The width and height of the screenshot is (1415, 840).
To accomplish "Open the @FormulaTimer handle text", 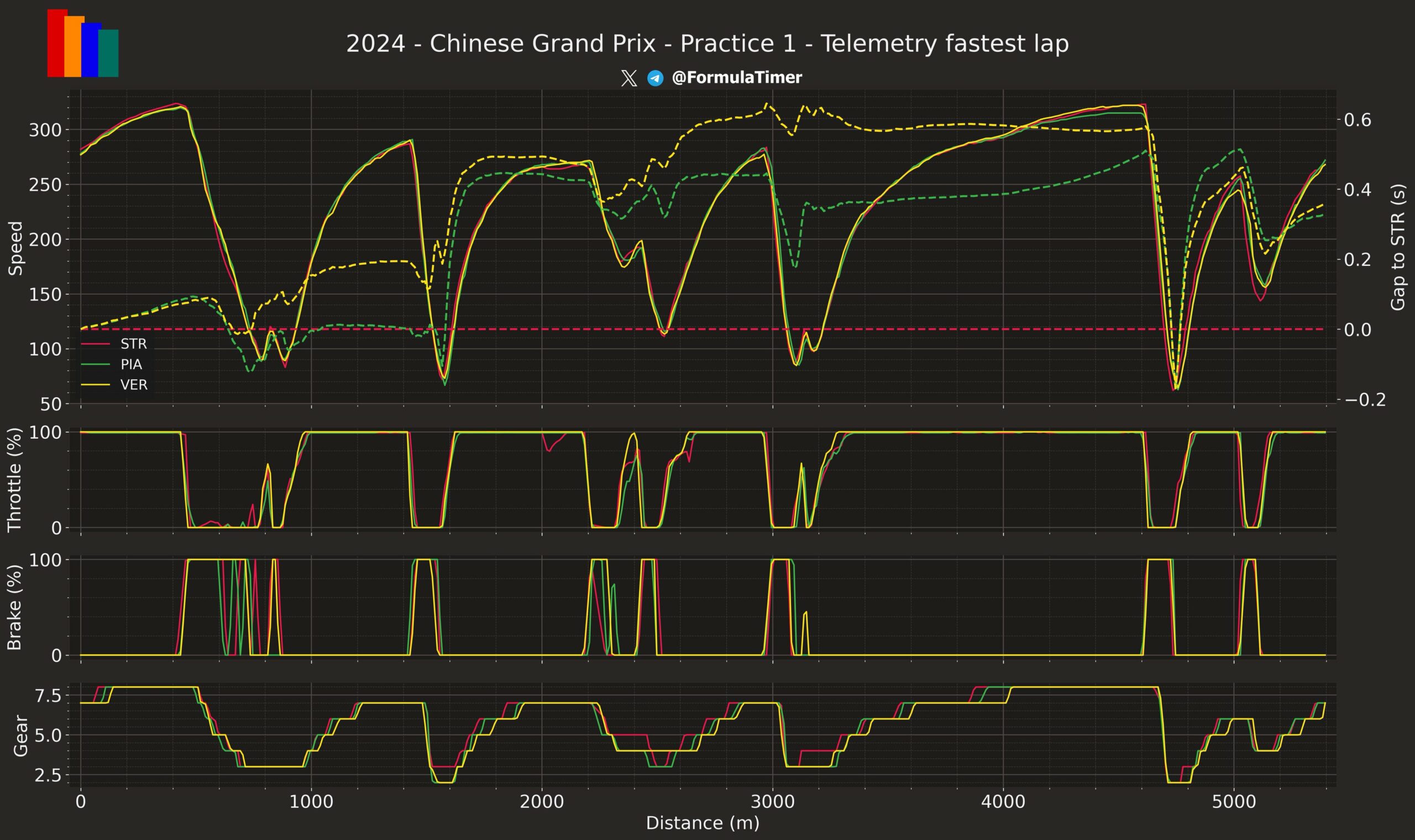I will coord(736,78).
